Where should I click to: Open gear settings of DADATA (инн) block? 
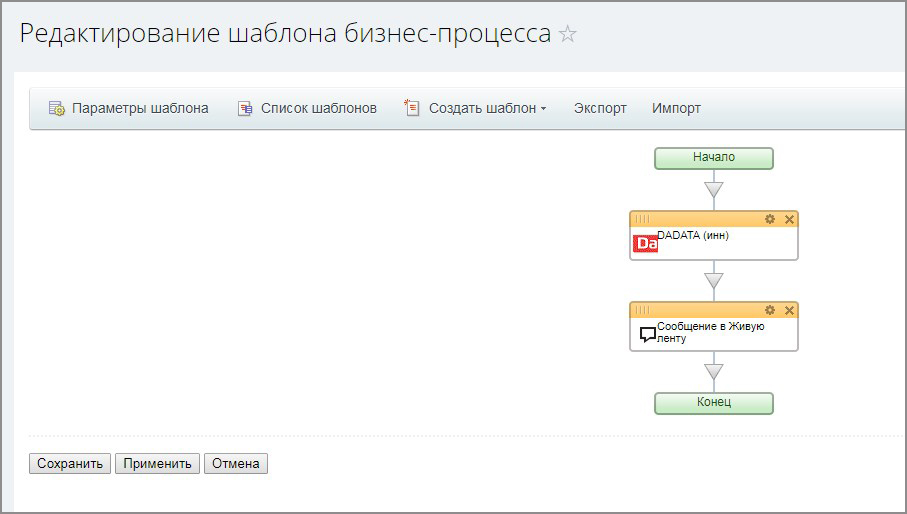pyautogui.click(x=770, y=219)
